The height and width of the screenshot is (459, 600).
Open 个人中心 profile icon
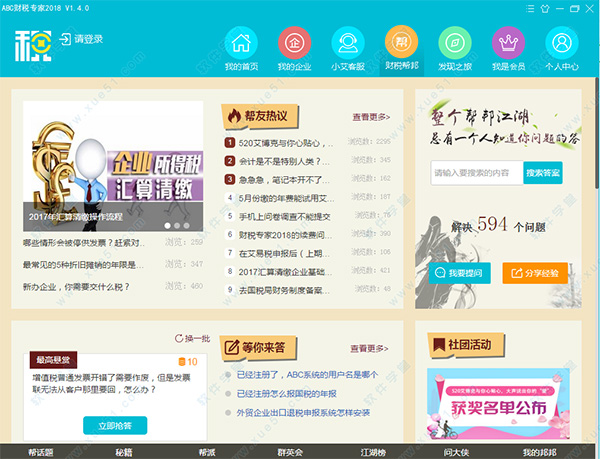(x=562, y=43)
